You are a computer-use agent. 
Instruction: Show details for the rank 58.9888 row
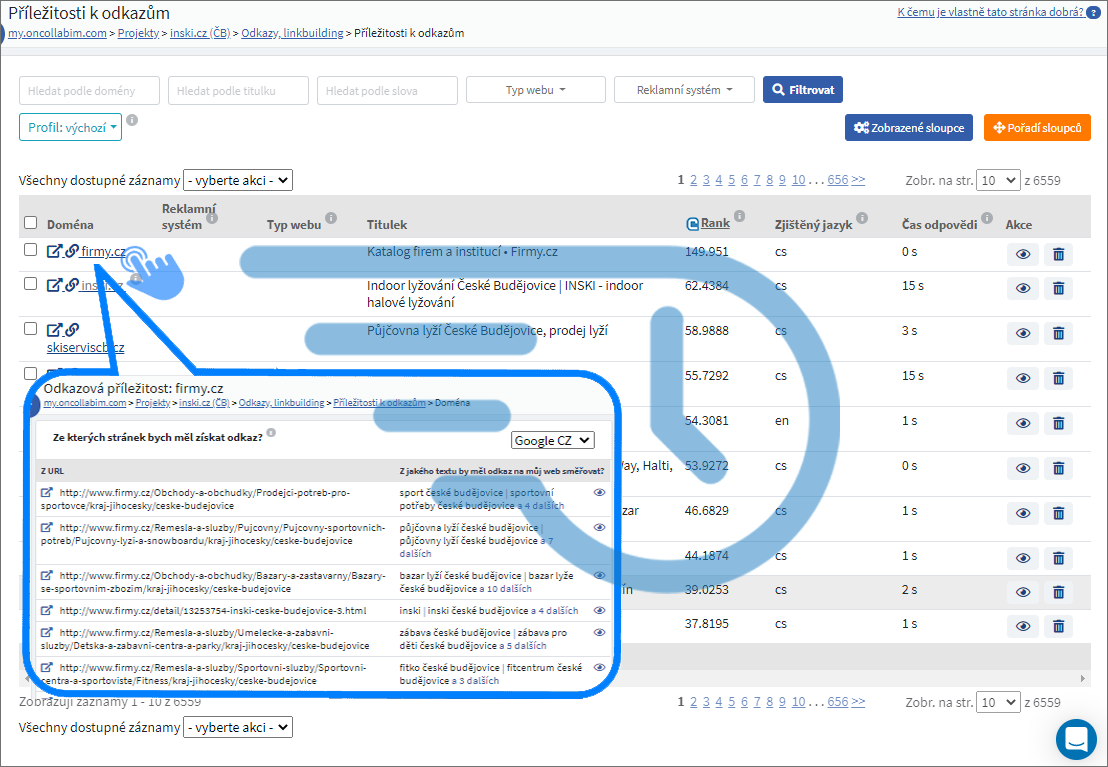[1022, 333]
